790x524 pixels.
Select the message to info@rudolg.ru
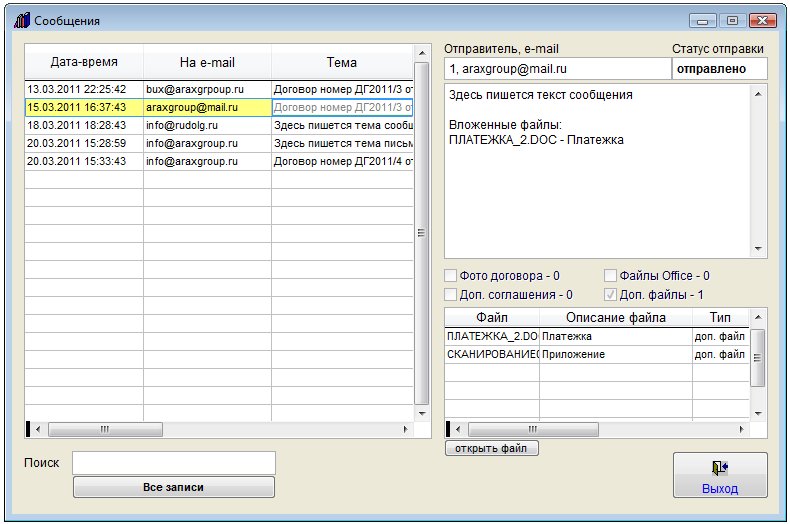click(x=182, y=126)
